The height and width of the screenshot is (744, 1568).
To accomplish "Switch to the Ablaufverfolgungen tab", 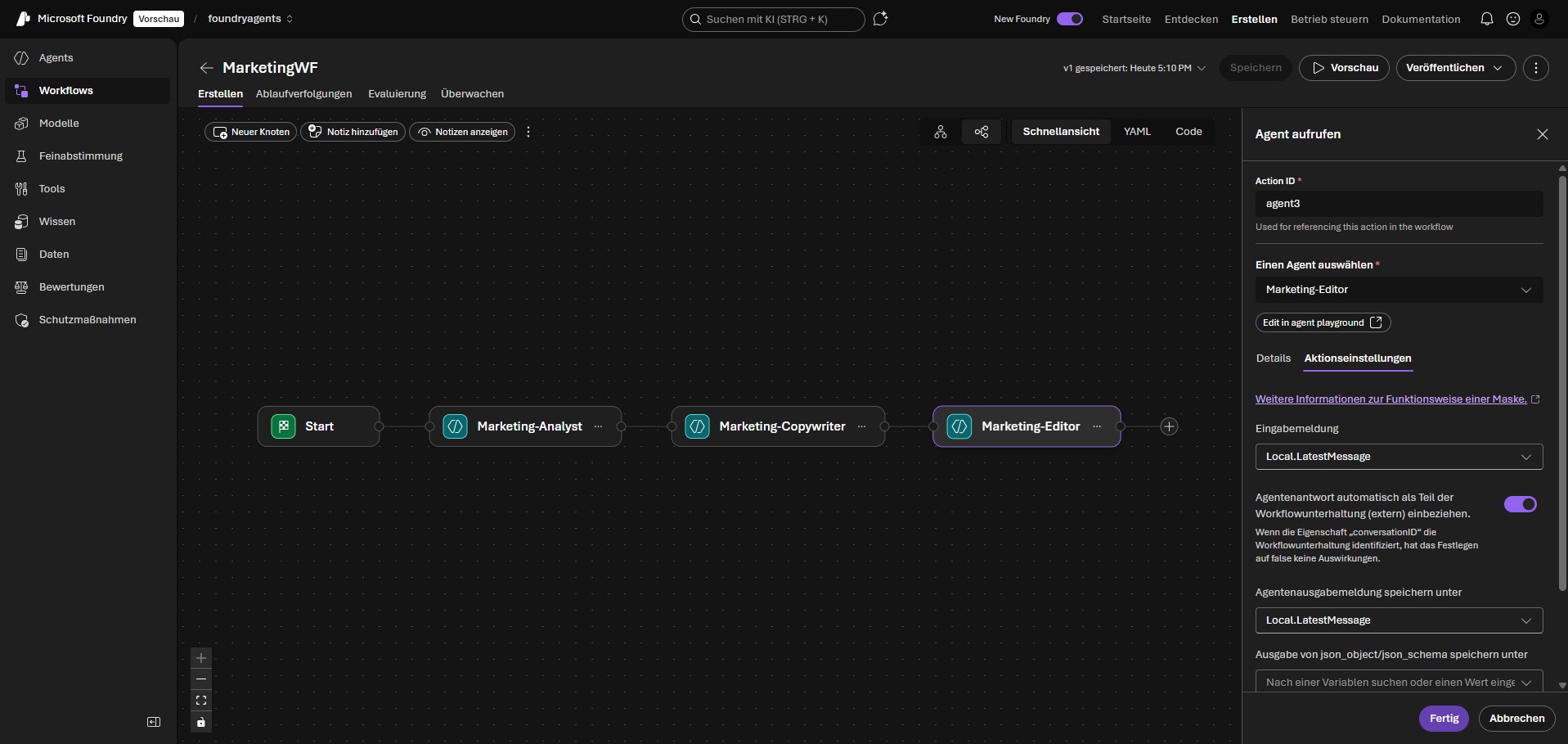I will pyautogui.click(x=303, y=93).
